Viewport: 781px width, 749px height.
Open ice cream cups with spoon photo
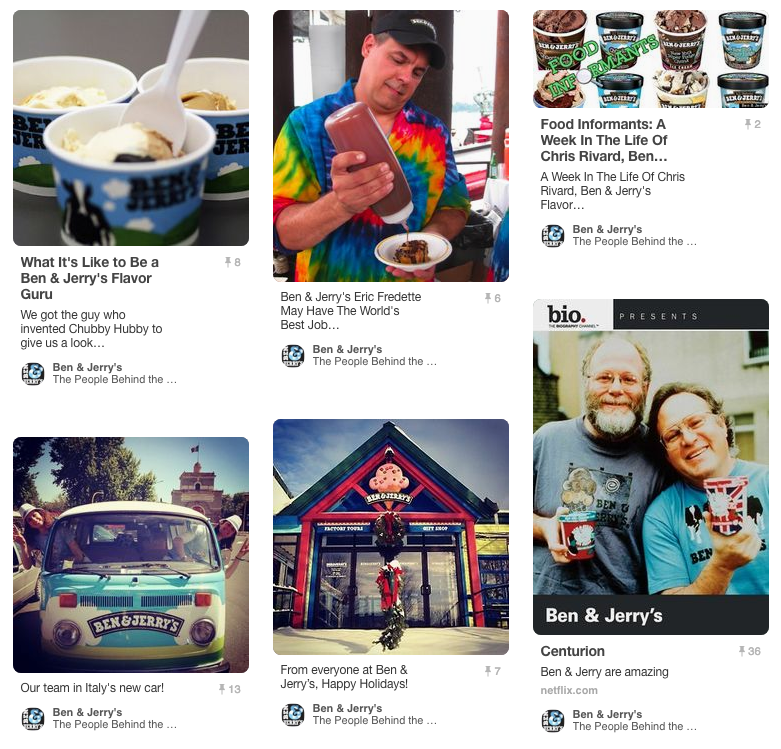point(131,128)
